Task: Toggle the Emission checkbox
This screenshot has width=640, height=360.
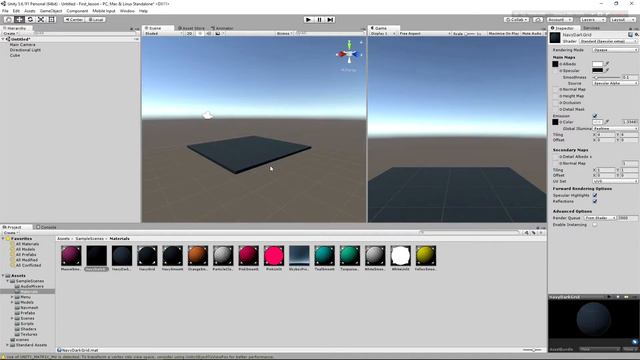Action: [595, 116]
